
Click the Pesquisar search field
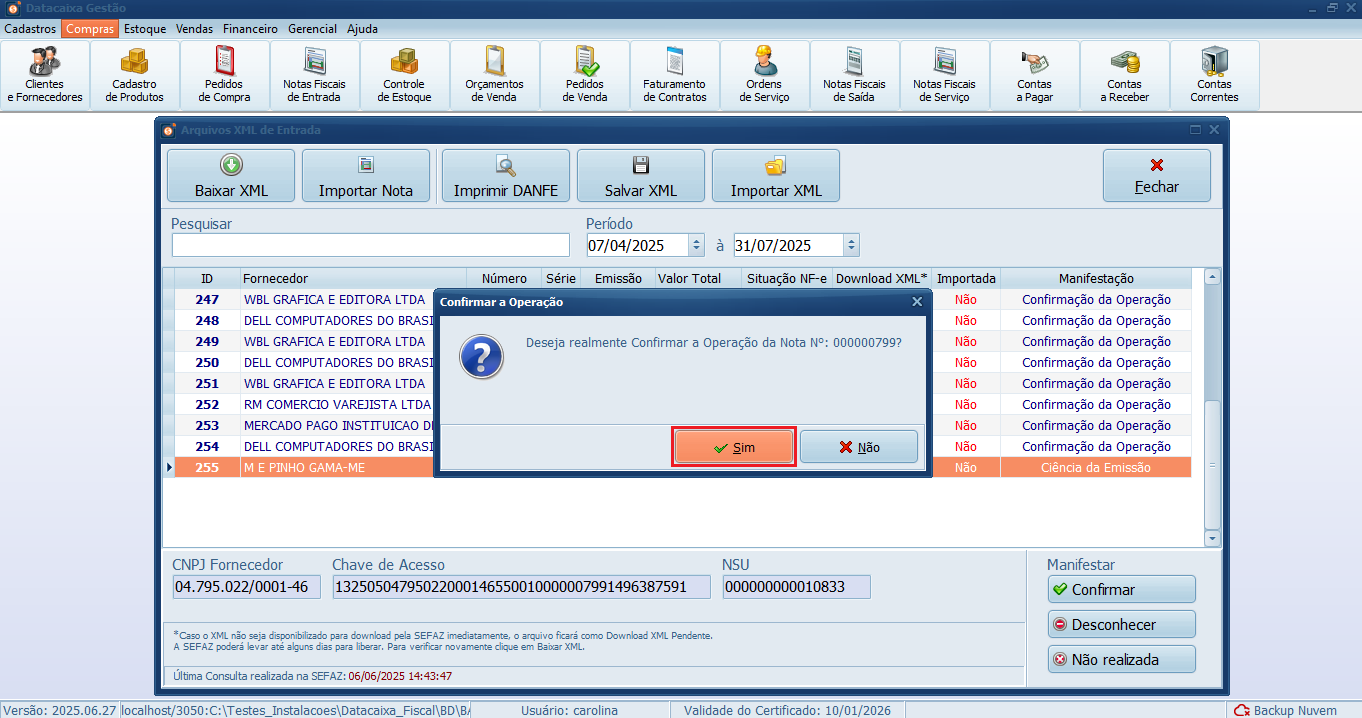coord(370,245)
